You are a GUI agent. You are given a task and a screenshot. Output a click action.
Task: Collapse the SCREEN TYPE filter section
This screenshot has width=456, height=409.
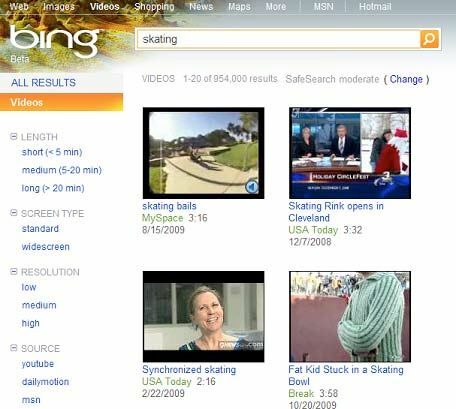pyautogui.click(x=14, y=213)
